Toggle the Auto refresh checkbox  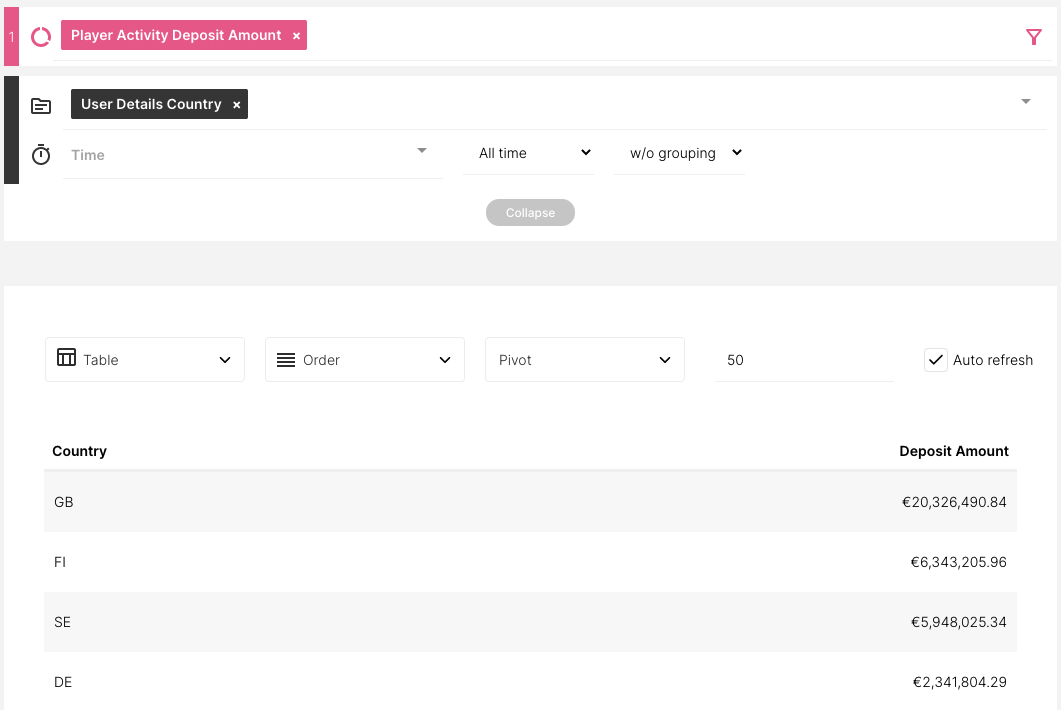coord(936,360)
